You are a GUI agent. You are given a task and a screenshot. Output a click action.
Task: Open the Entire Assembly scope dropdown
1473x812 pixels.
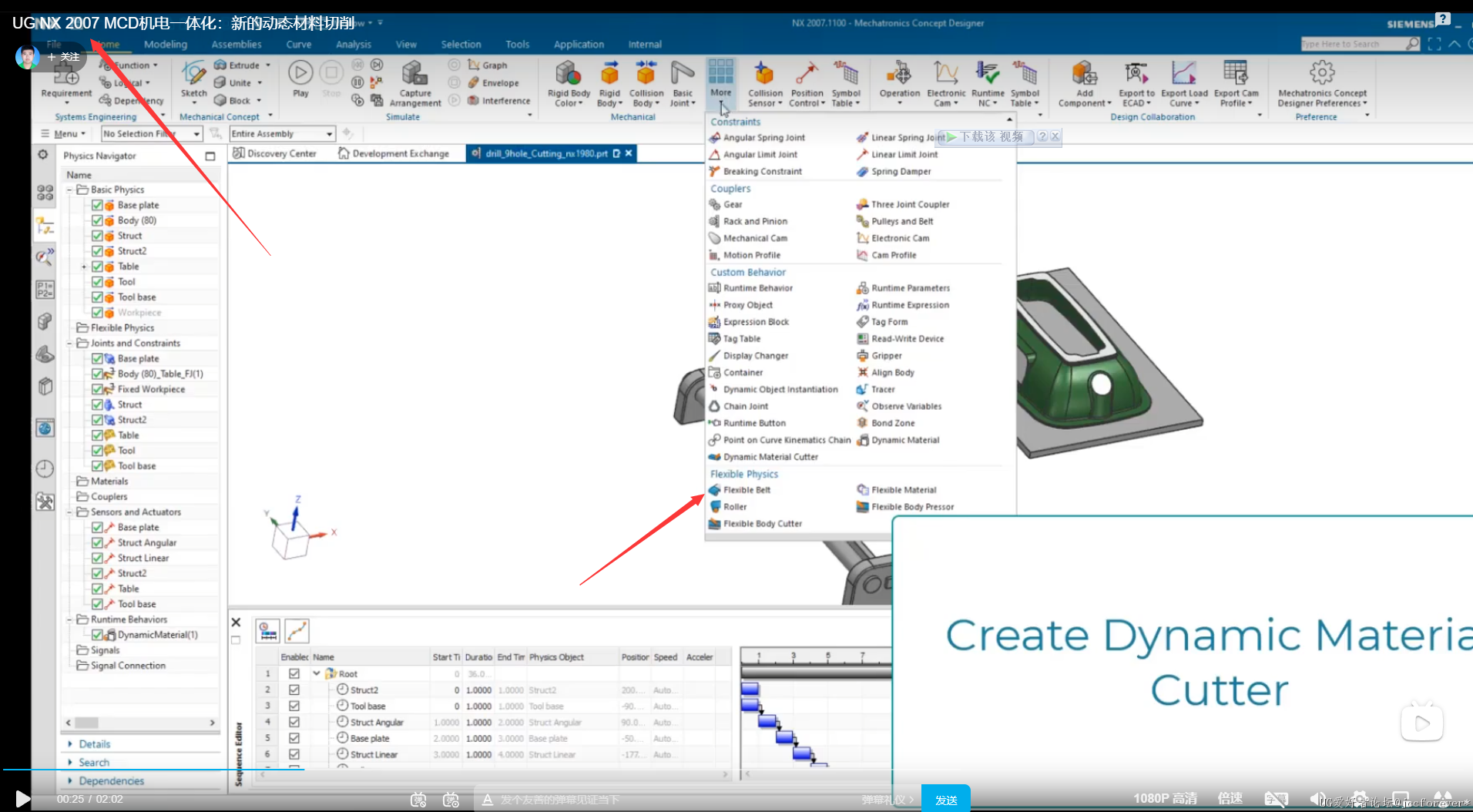pyautogui.click(x=283, y=134)
